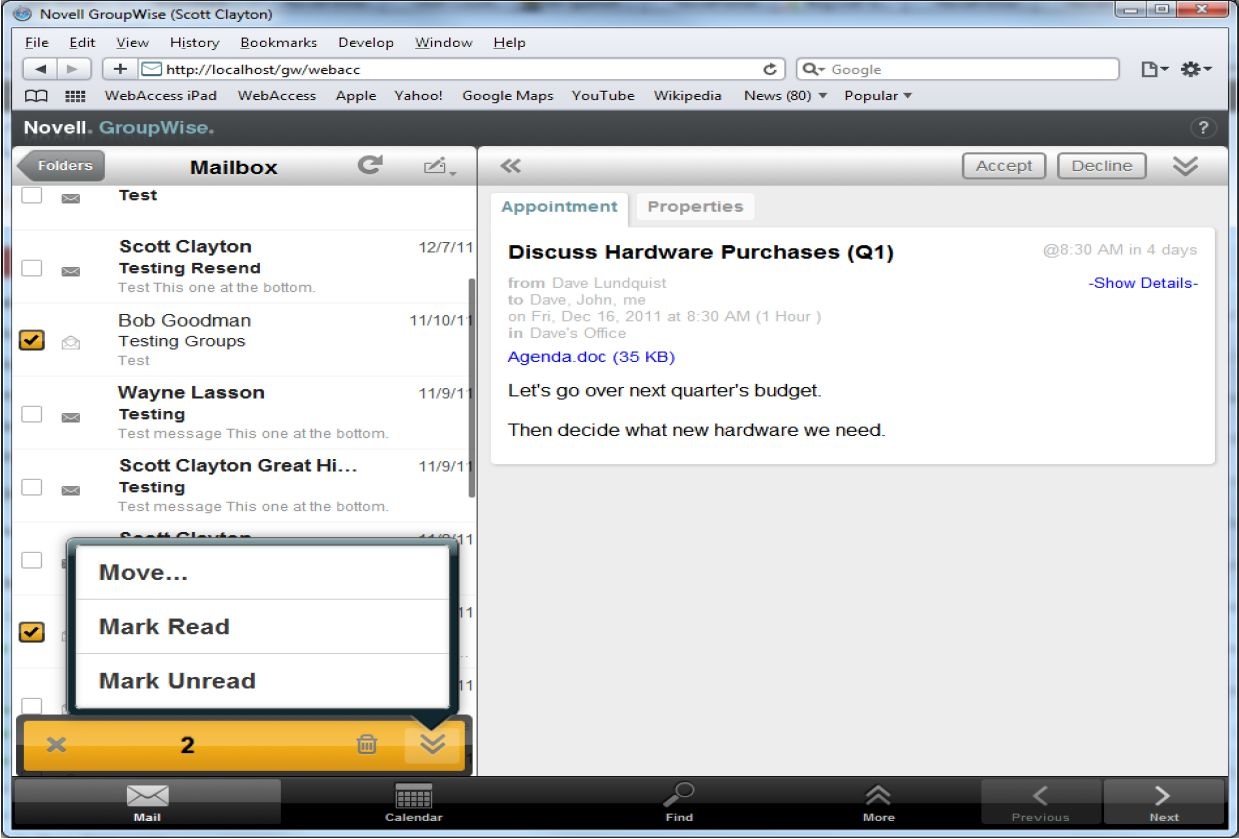Open the News (80) bookmarks dropdown
The height and width of the screenshot is (839, 1239).
(x=785, y=96)
